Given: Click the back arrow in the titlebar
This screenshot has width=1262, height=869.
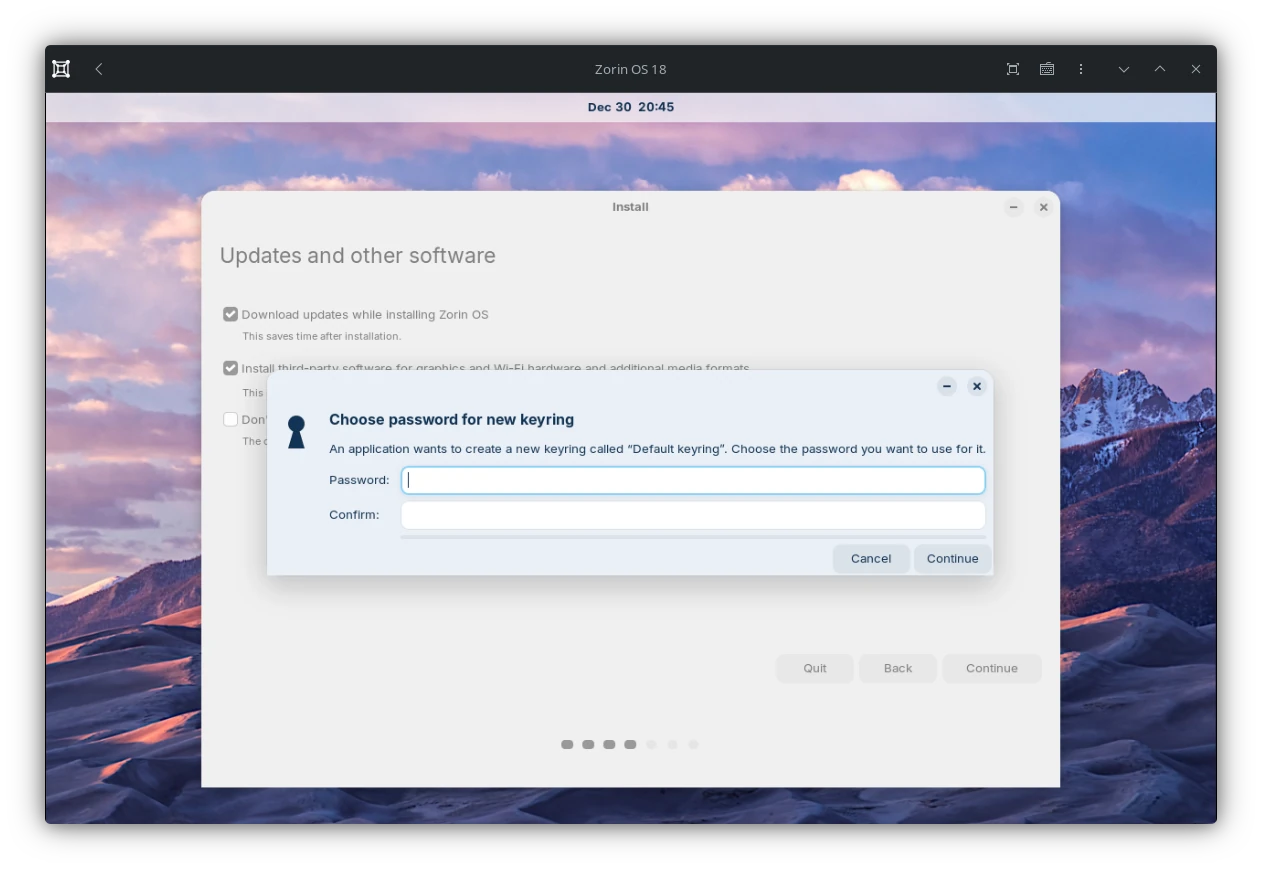Looking at the screenshot, I should click(x=98, y=69).
